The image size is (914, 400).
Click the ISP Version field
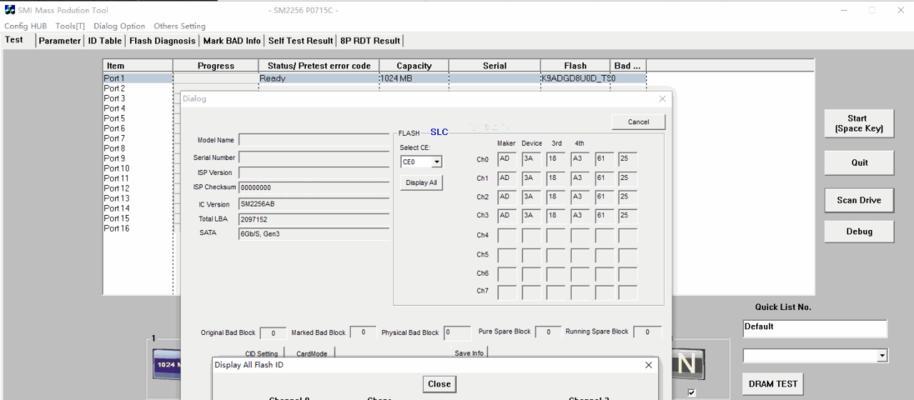click(314, 173)
